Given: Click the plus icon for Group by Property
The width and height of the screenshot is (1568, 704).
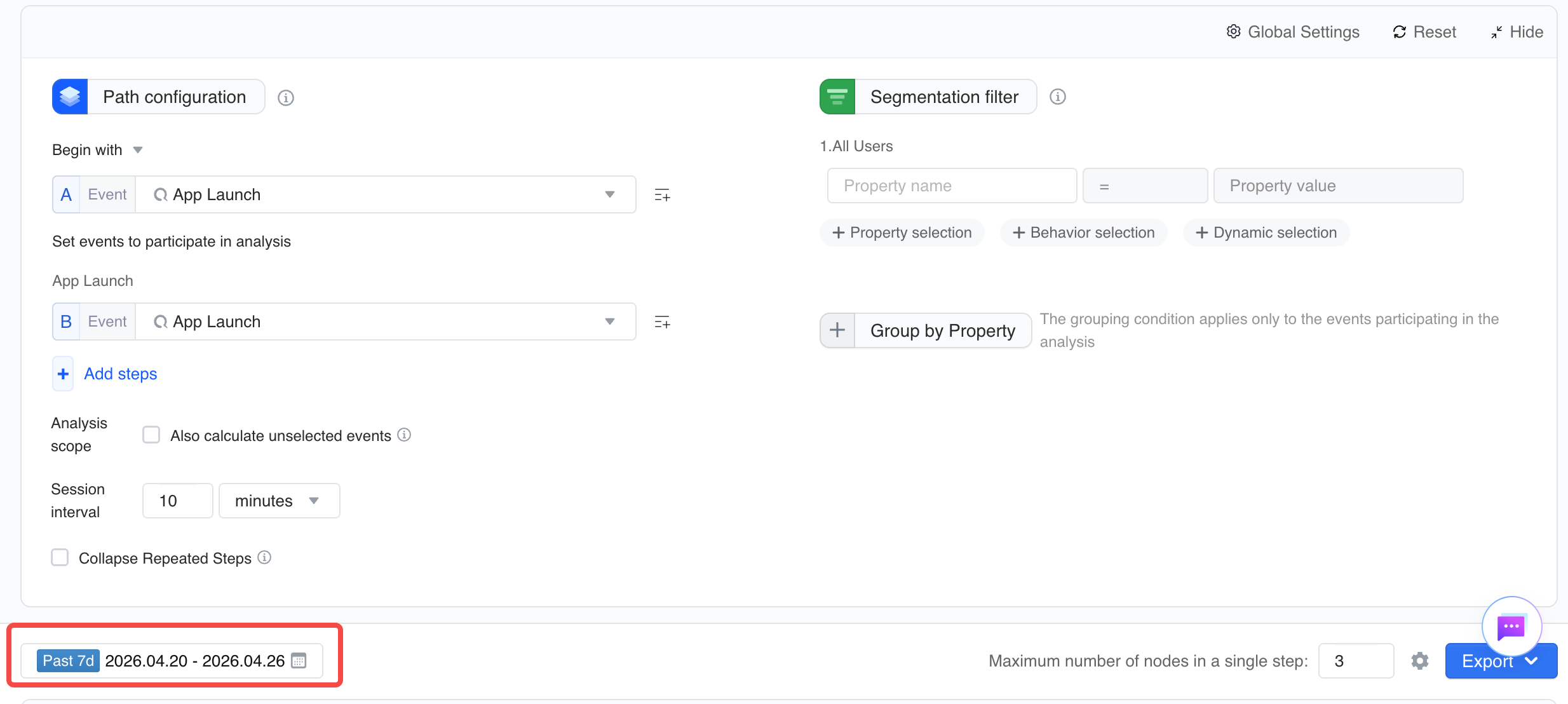Looking at the screenshot, I should tap(837, 330).
